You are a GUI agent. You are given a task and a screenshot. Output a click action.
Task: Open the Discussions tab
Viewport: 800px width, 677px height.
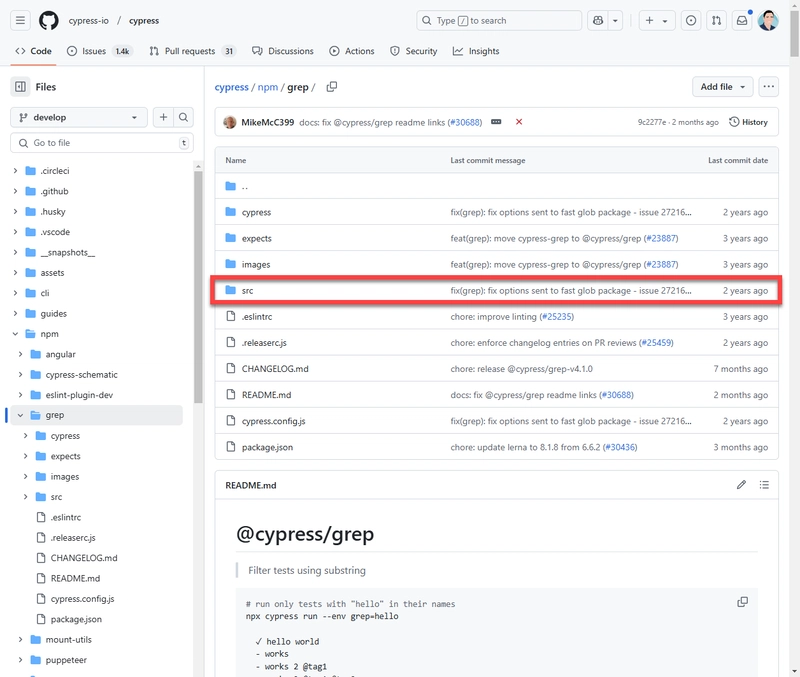pyautogui.click(x=283, y=51)
